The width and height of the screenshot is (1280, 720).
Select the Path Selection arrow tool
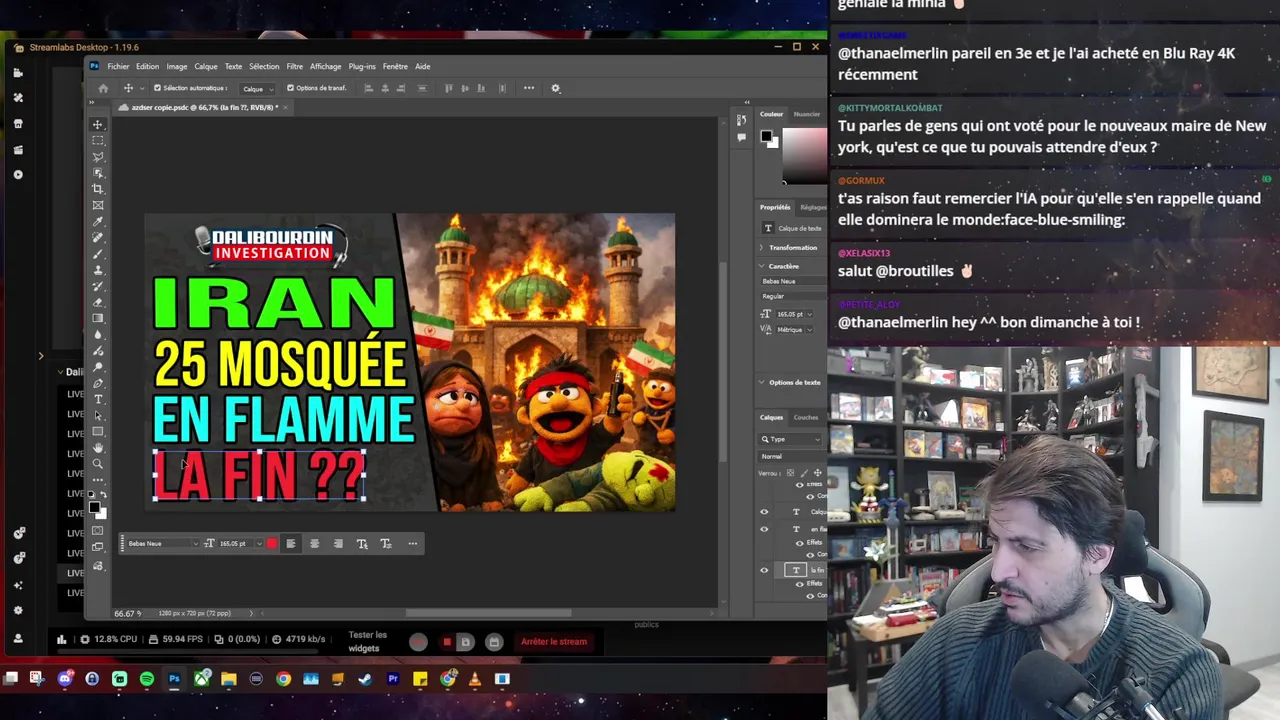click(x=97, y=415)
